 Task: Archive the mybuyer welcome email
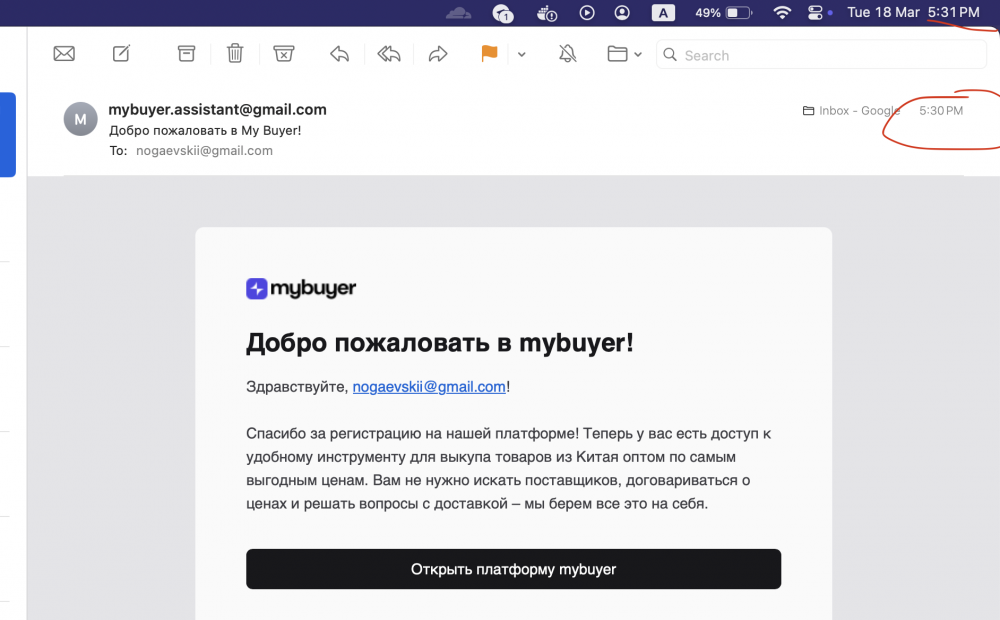click(186, 54)
